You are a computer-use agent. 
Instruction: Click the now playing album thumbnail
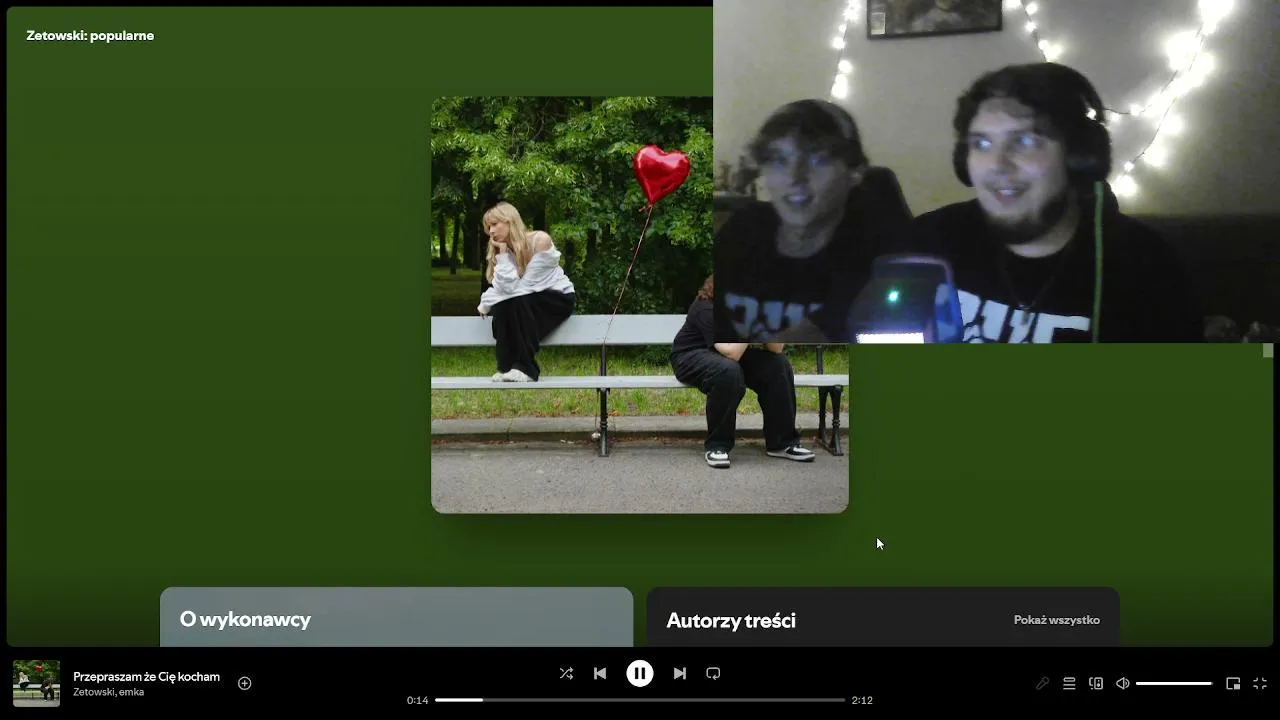click(36, 683)
